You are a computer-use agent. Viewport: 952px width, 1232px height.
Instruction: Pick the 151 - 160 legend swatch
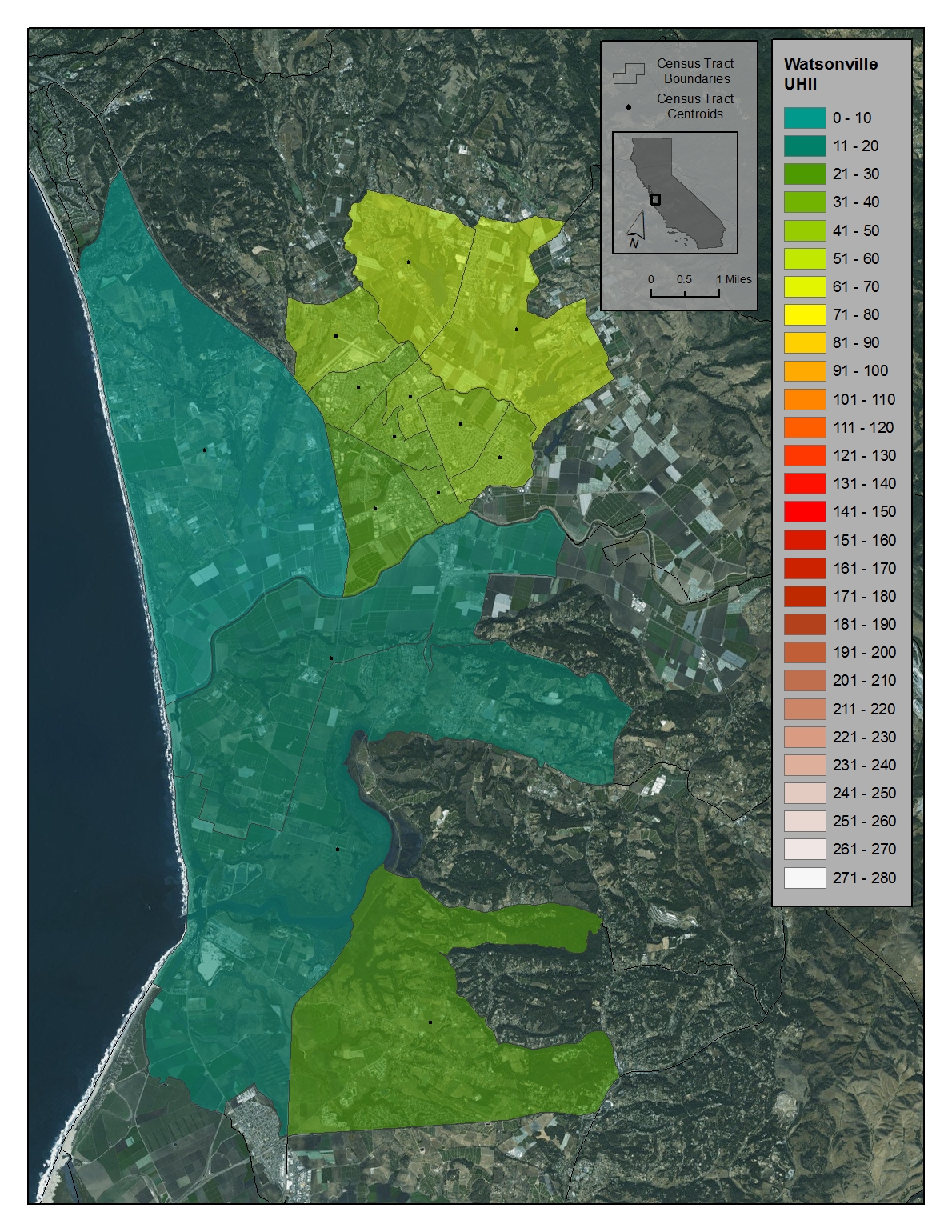804,540
